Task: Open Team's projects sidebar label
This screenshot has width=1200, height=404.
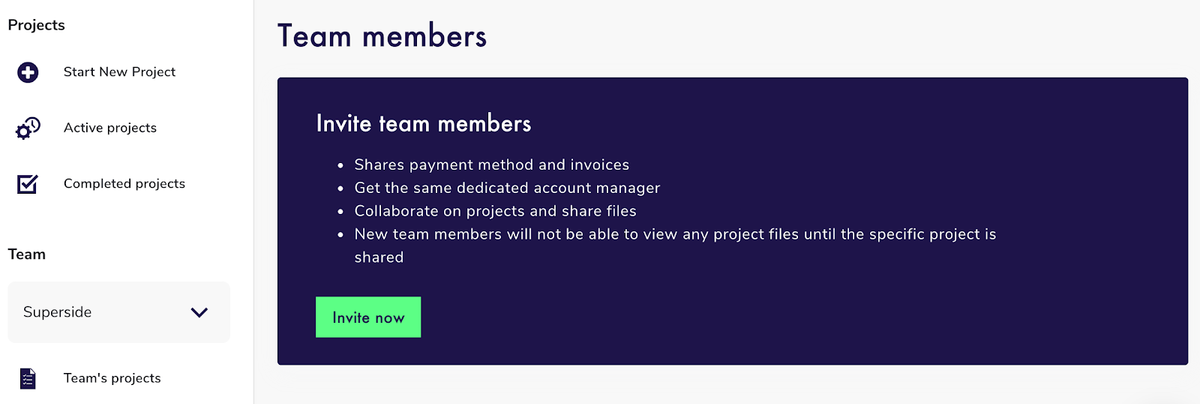Action: pos(112,378)
